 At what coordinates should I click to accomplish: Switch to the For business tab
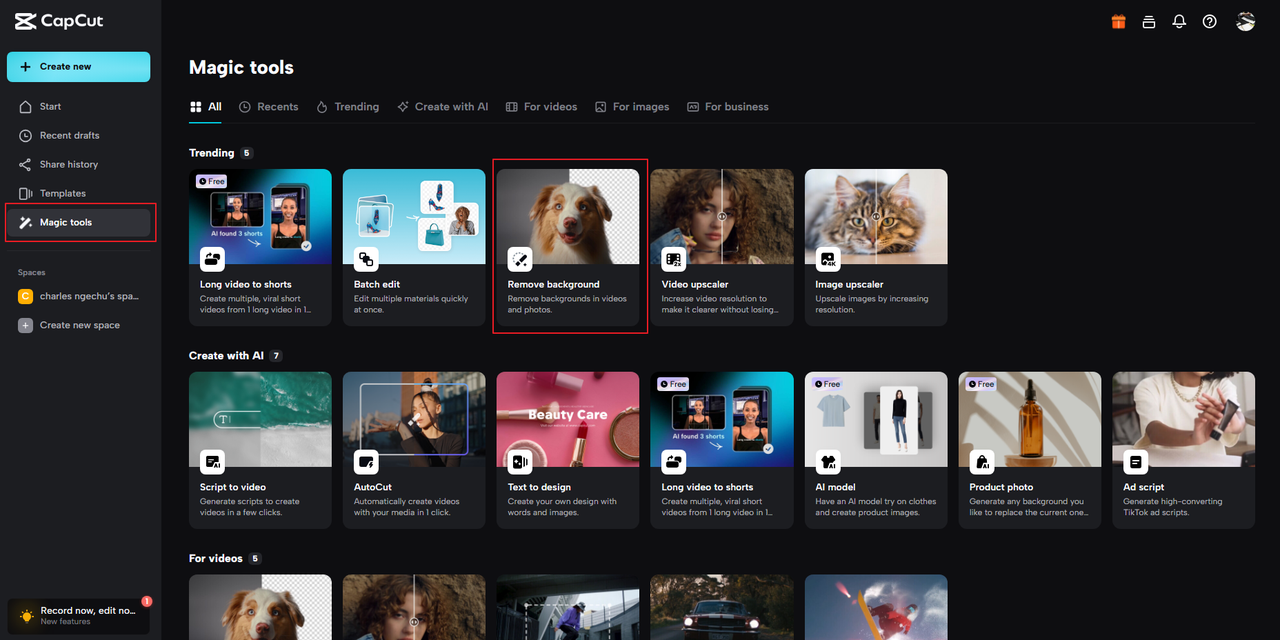tap(728, 107)
